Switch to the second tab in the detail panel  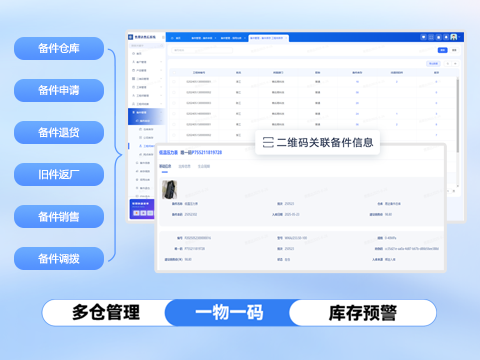click(x=184, y=166)
